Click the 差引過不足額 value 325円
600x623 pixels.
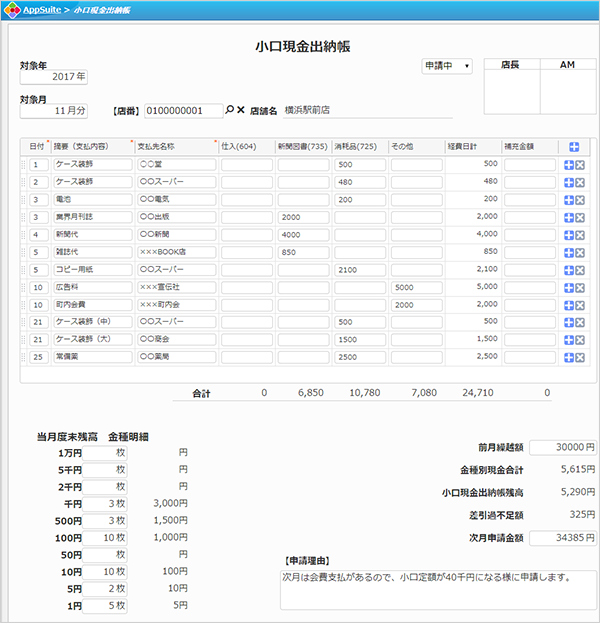tap(582, 515)
